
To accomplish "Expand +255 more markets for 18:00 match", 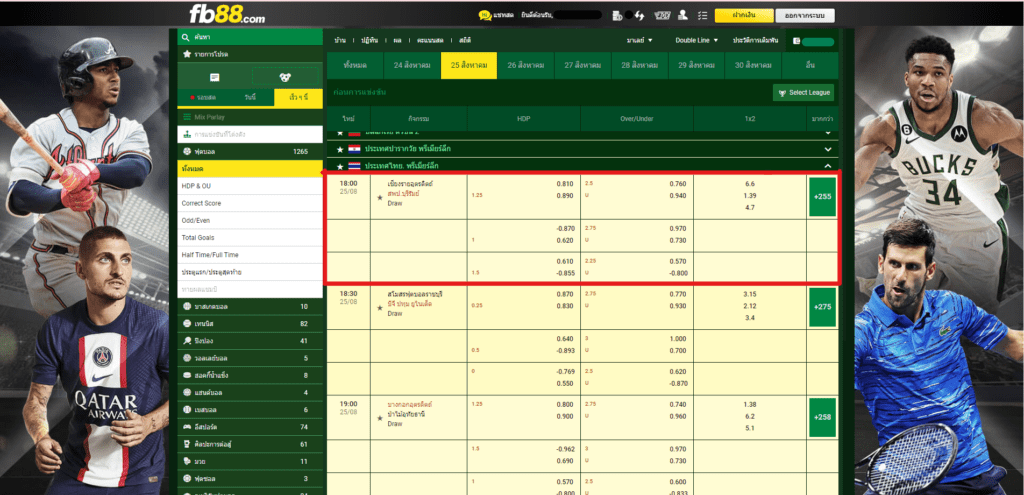I will pos(822,196).
